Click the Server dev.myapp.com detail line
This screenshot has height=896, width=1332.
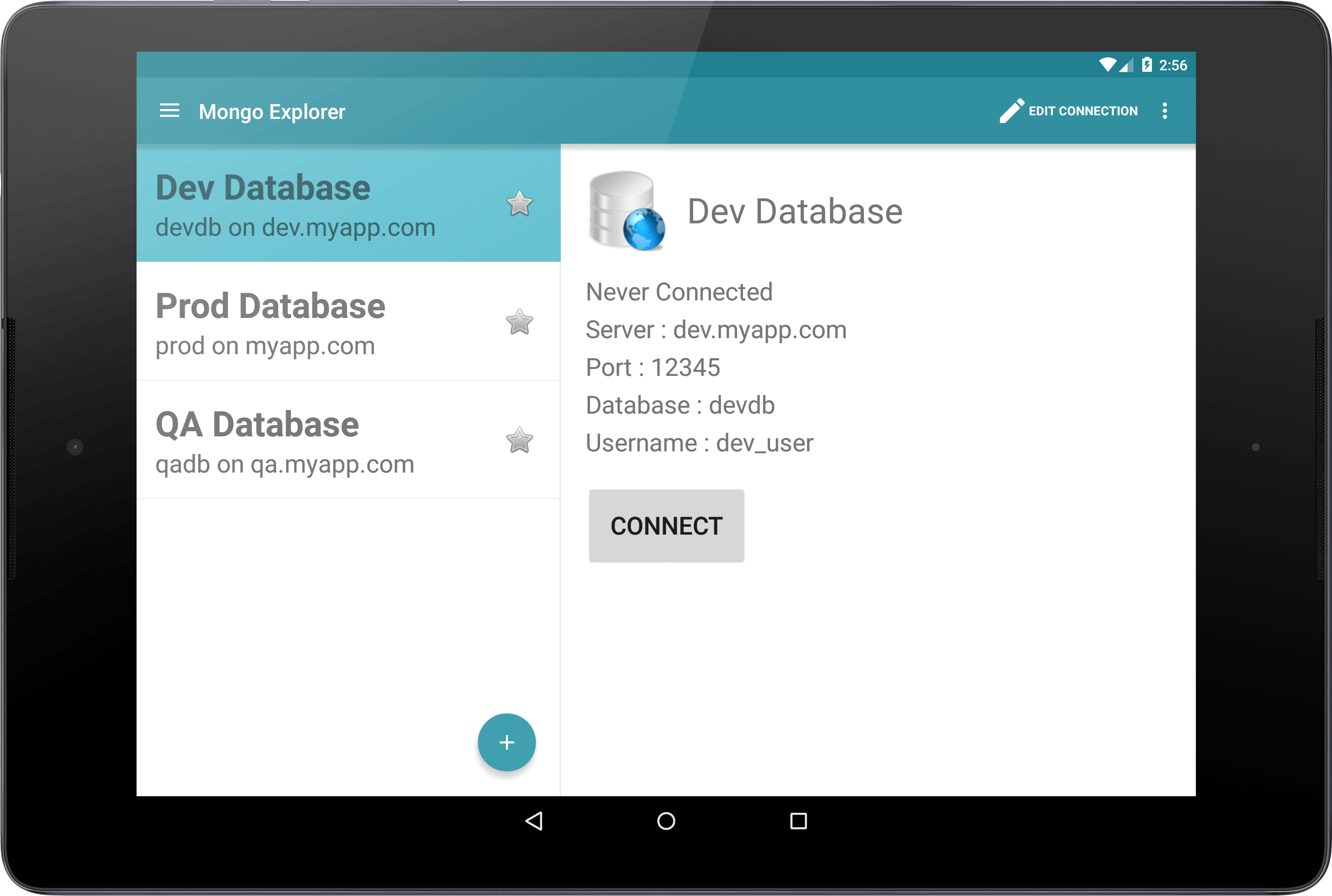pyautogui.click(x=716, y=330)
